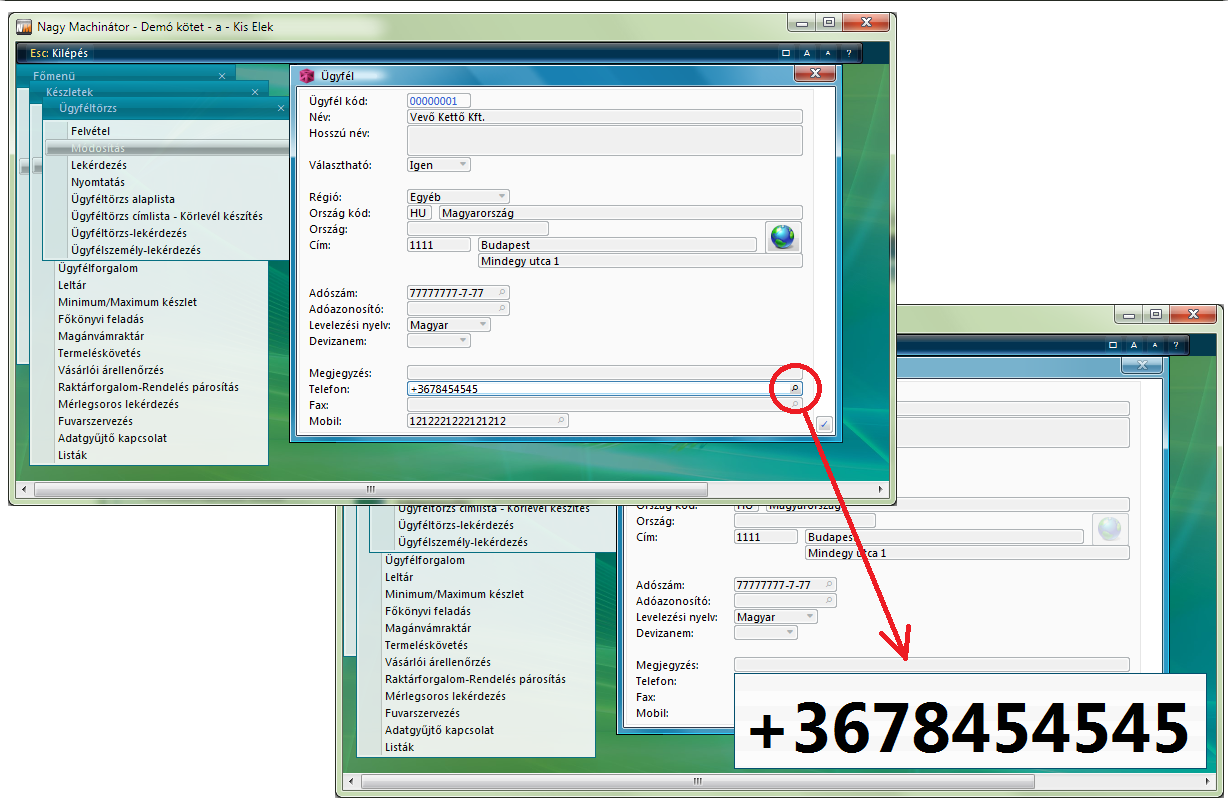1228x806 pixels.
Task: Open the Választható dropdown showing Igen
Action: tap(438, 165)
